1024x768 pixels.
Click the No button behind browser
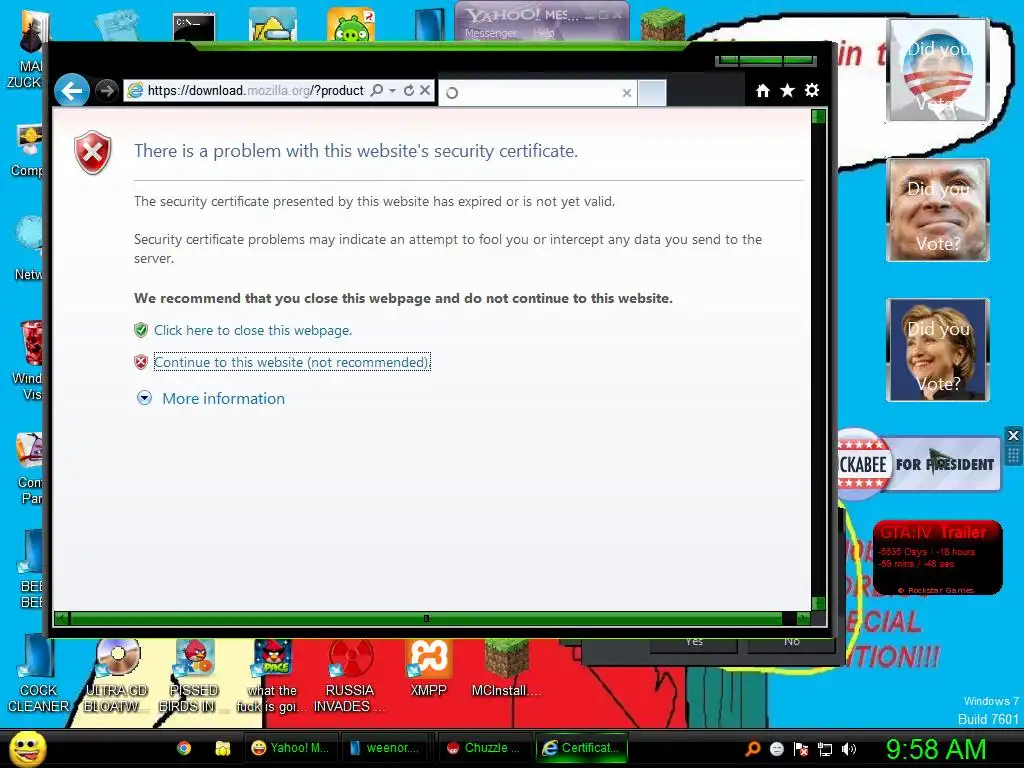point(792,643)
